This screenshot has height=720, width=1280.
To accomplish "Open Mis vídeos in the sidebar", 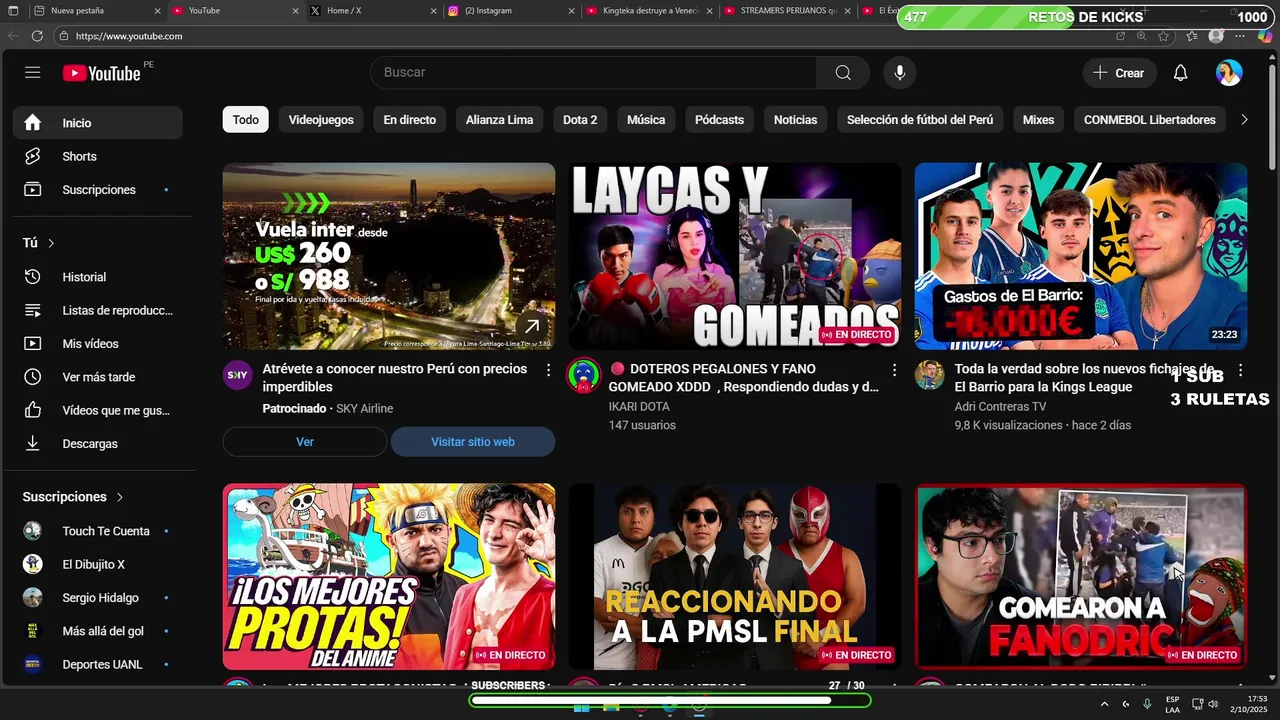I will pyautogui.click(x=97, y=344).
